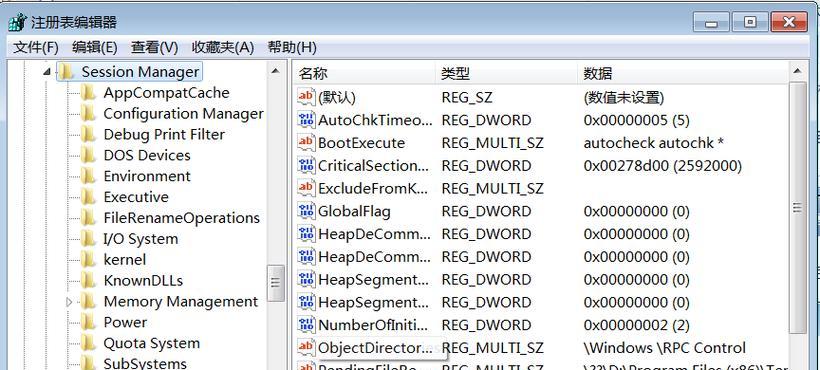Click the string icon beside BootExecute
Screen dimensions: 820x370
[x=306, y=142]
